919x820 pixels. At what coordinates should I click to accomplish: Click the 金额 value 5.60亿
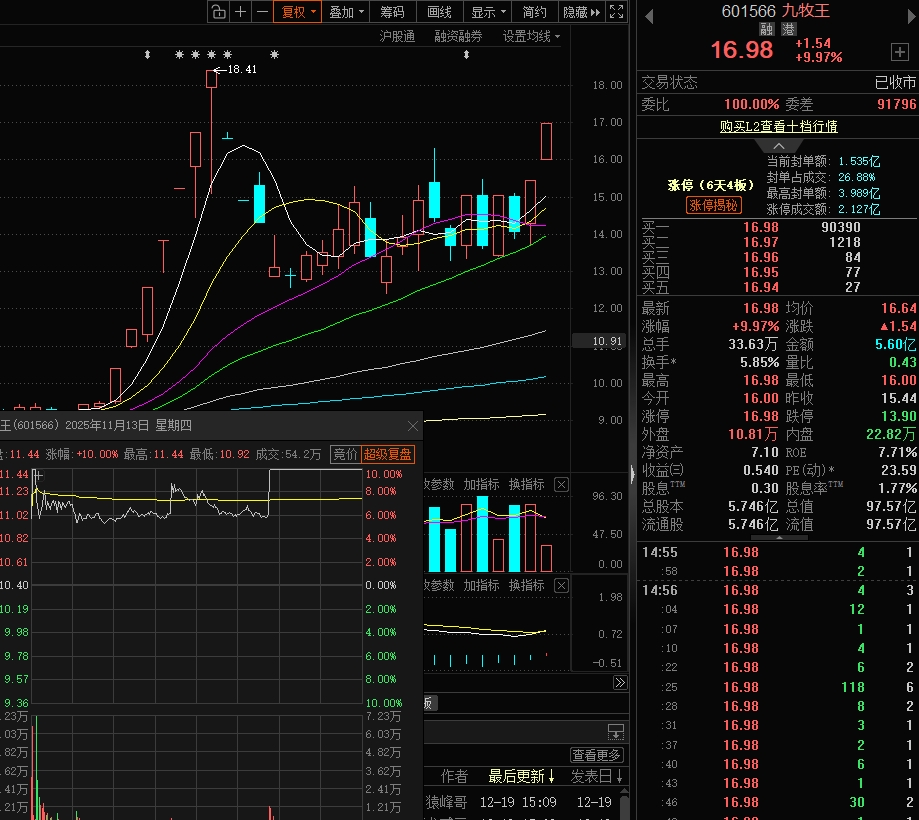[895, 344]
